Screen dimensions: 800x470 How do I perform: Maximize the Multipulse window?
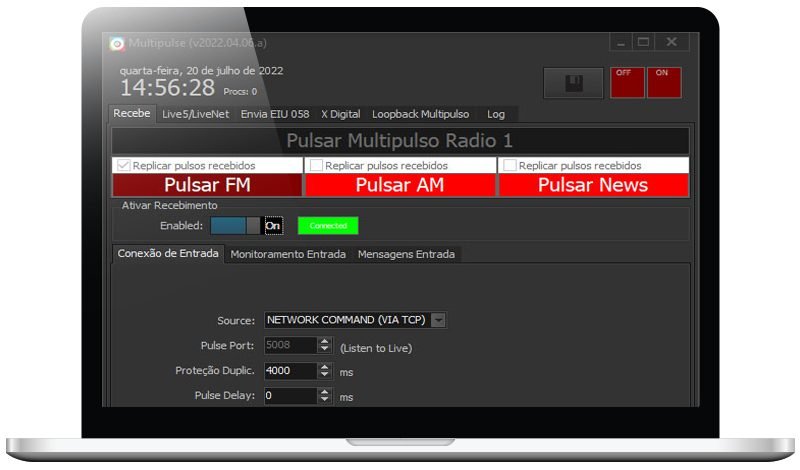point(643,42)
